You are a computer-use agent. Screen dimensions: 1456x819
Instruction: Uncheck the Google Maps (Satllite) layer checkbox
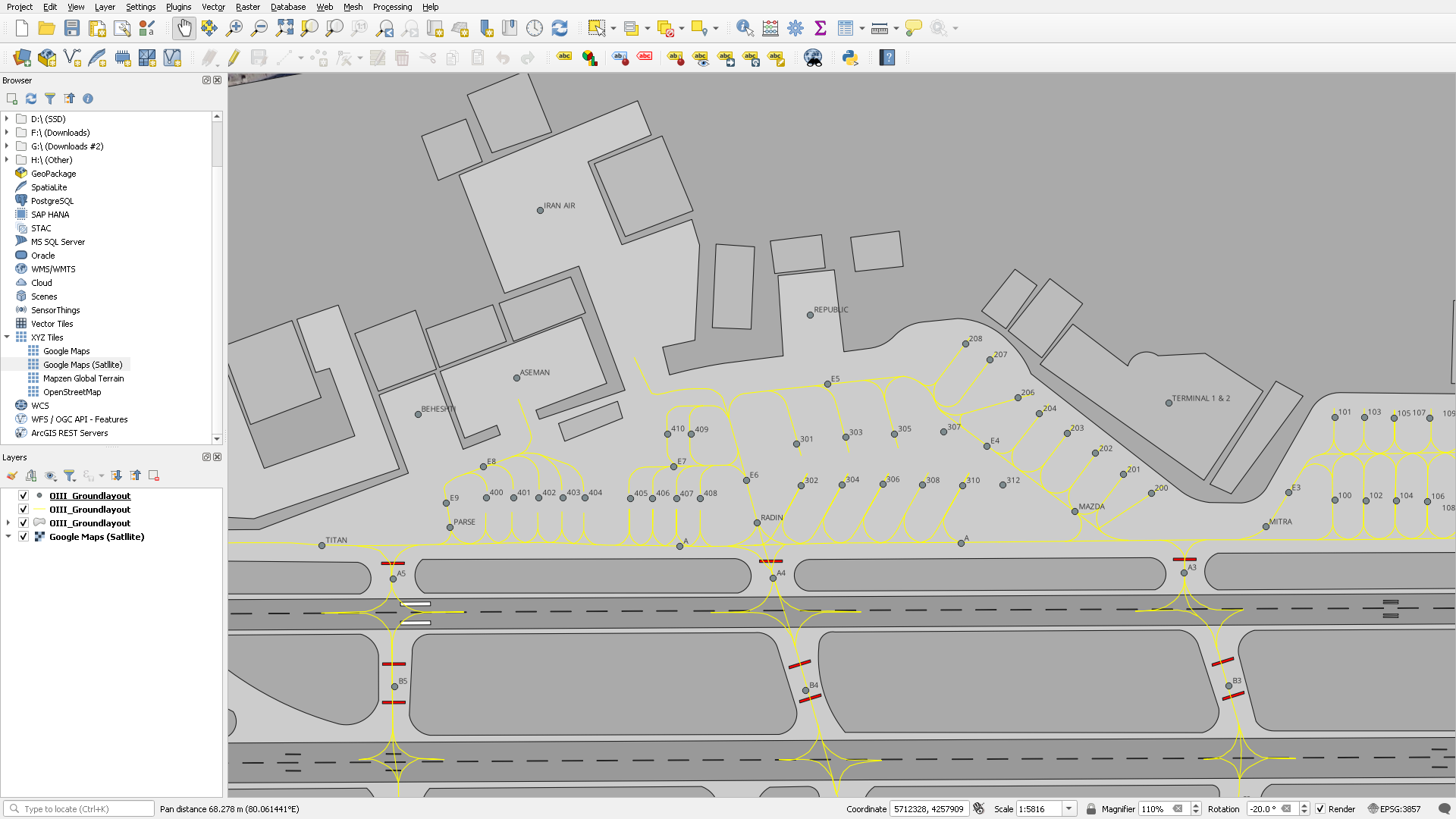(24, 537)
